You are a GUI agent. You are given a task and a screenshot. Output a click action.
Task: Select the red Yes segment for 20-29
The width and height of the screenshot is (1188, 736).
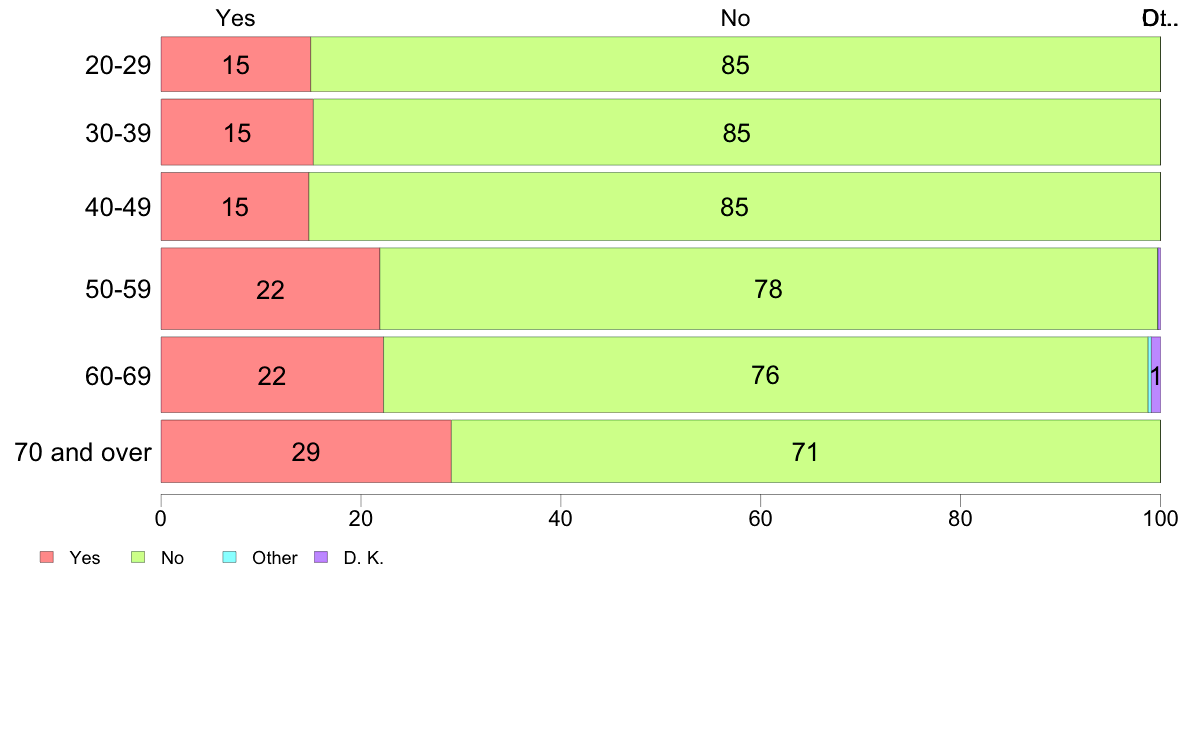236,64
